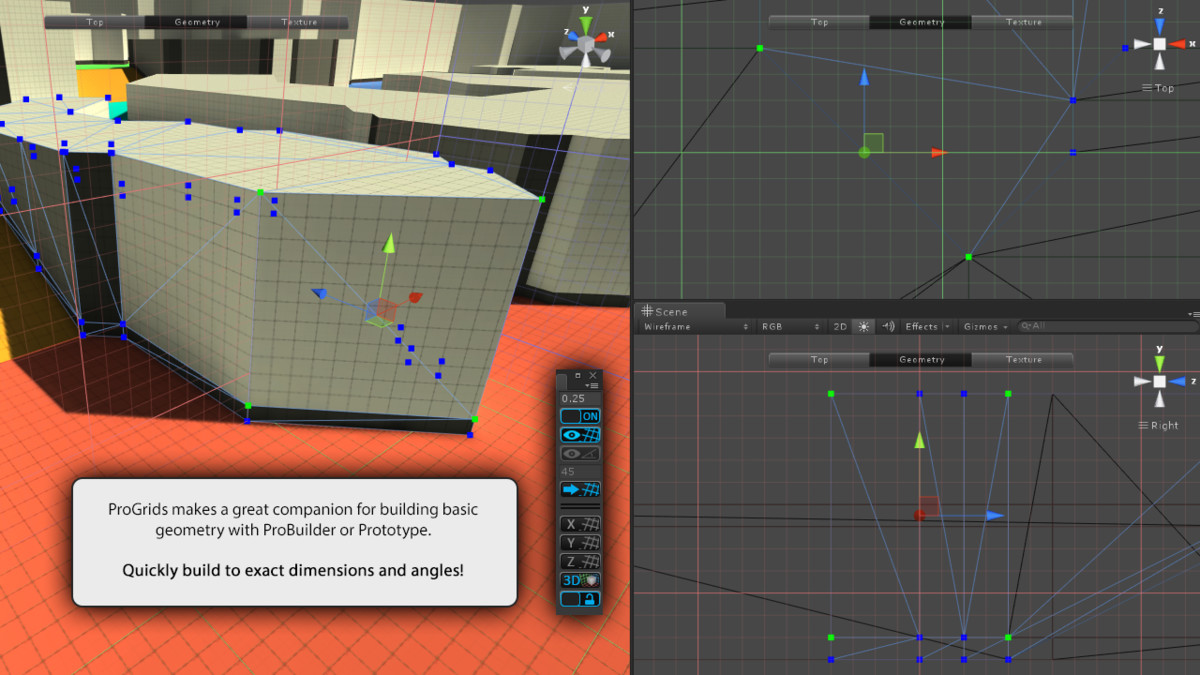This screenshot has height=675, width=1200.
Task: Click the 0.25 snap value field
Action: [580, 398]
